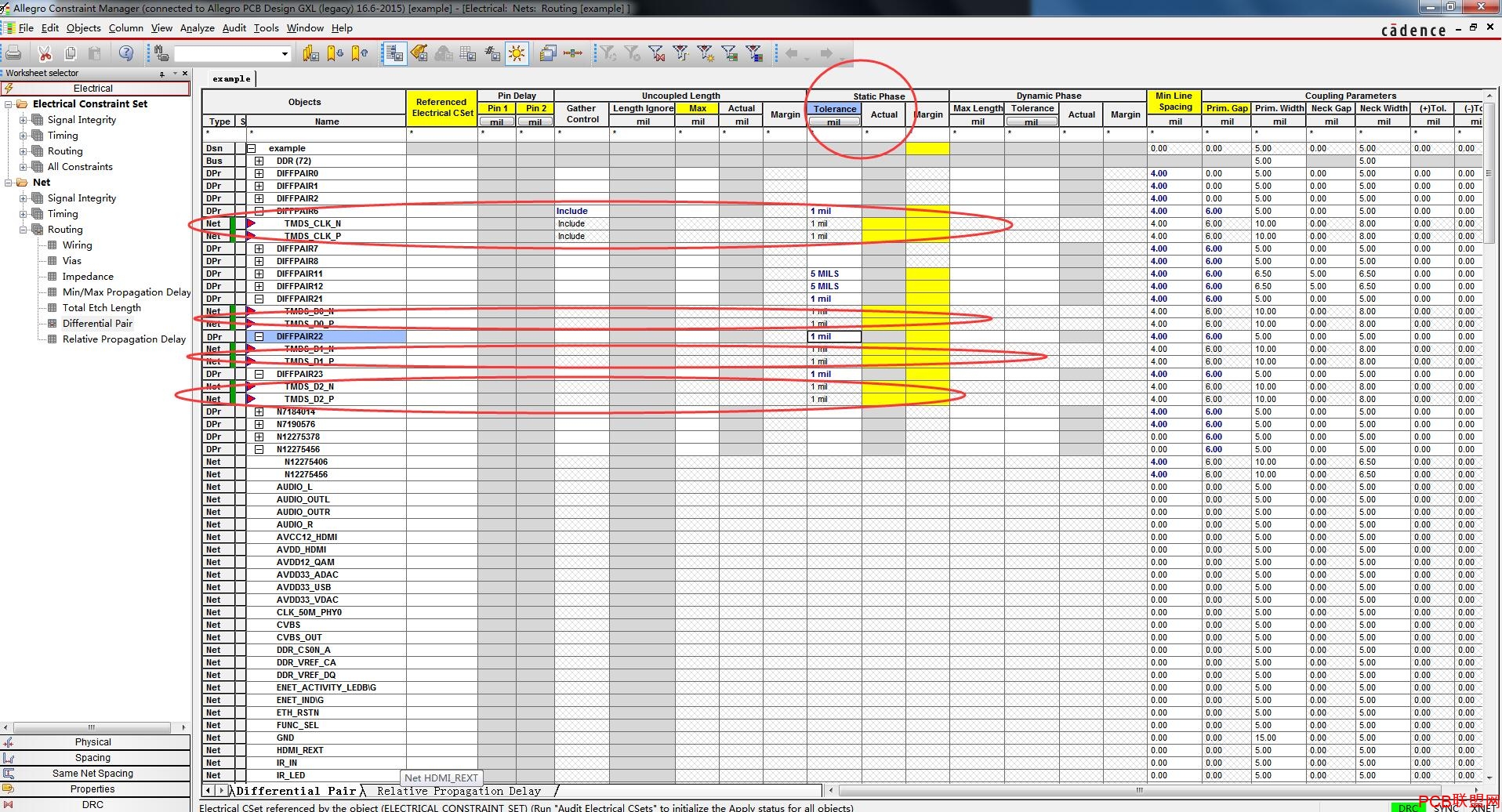
Task: Open the toolbar search combo dropdown
Action: point(285,53)
